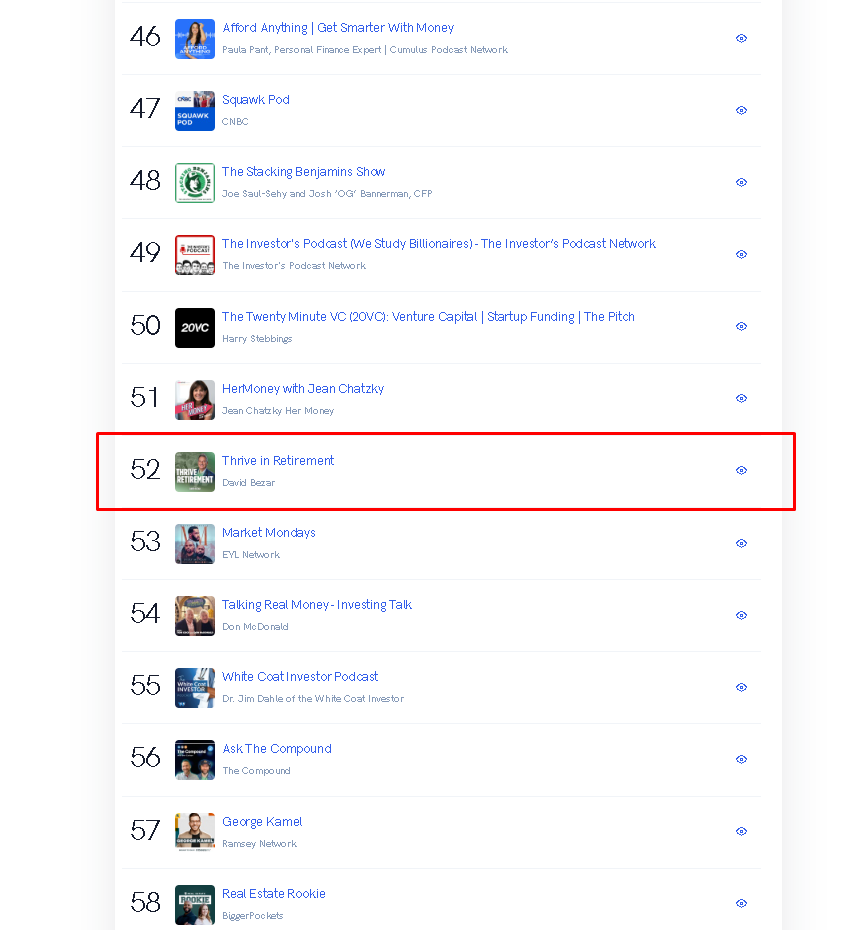Click the Stacking Benjamins green logo thumbnail
This screenshot has height=930, width=856.
coord(195,183)
